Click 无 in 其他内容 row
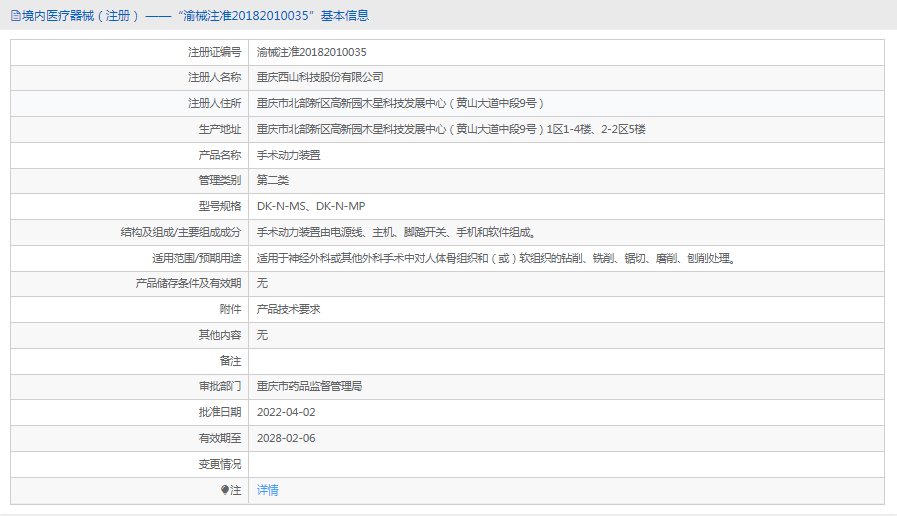 262,335
